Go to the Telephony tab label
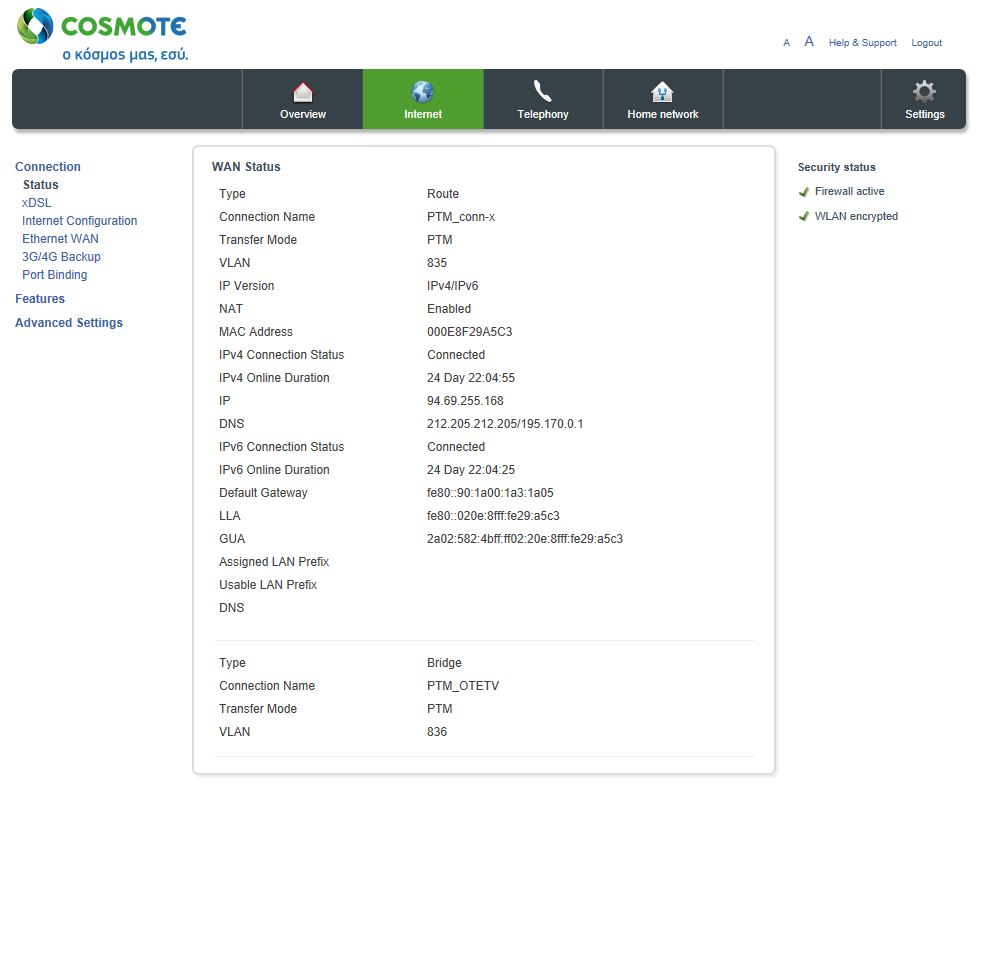The image size is (981, 971). click(x=542, y=114)
